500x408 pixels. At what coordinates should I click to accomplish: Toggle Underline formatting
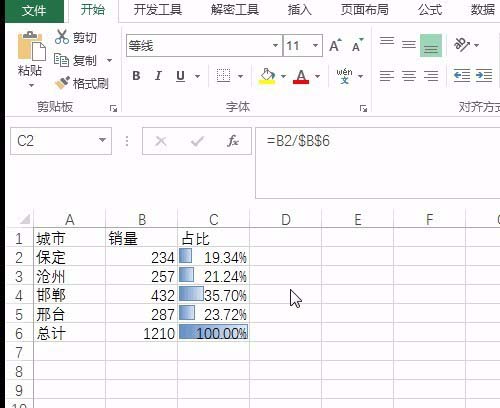[180, 76]
